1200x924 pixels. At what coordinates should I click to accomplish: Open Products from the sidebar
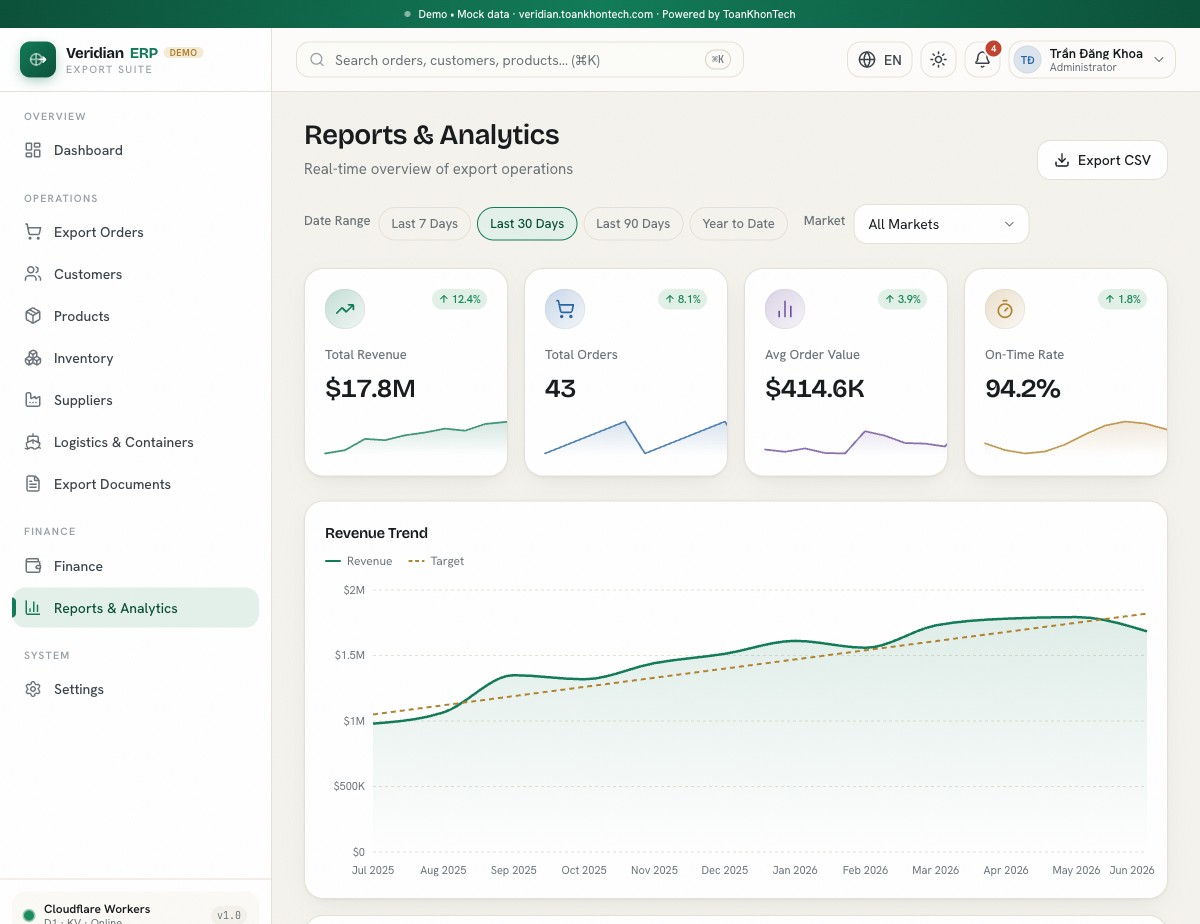pyautogui.click(x=135, y=316)
